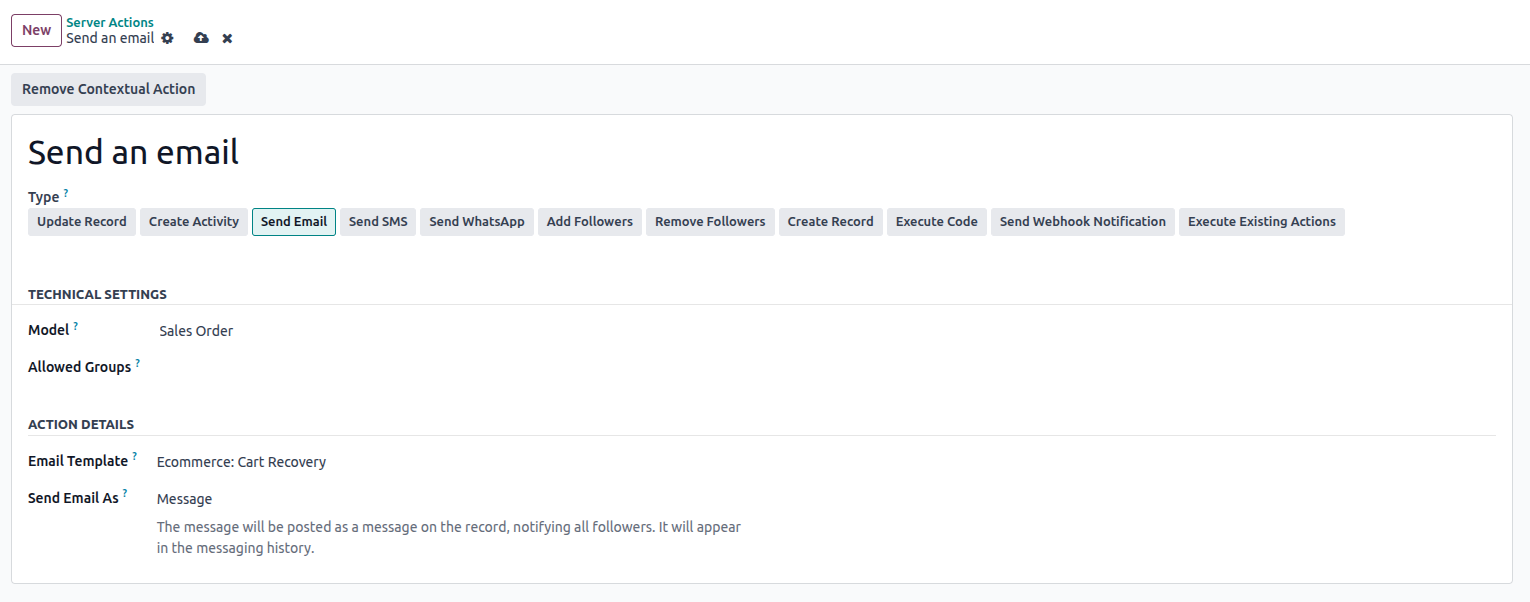Go back to Server Actions breadcrumb
Image resolution: width=1530 pixels, height=602 pixels.
[110, 22]
